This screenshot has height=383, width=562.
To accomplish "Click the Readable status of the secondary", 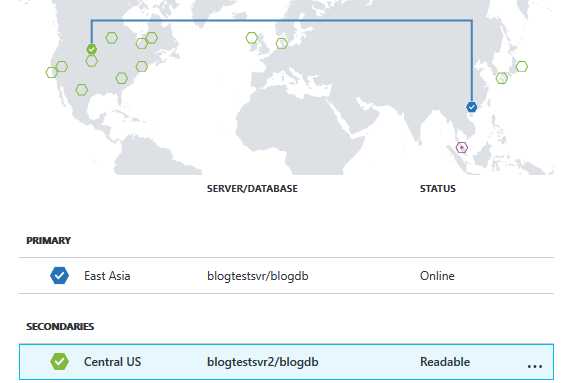I will (445, 362).
